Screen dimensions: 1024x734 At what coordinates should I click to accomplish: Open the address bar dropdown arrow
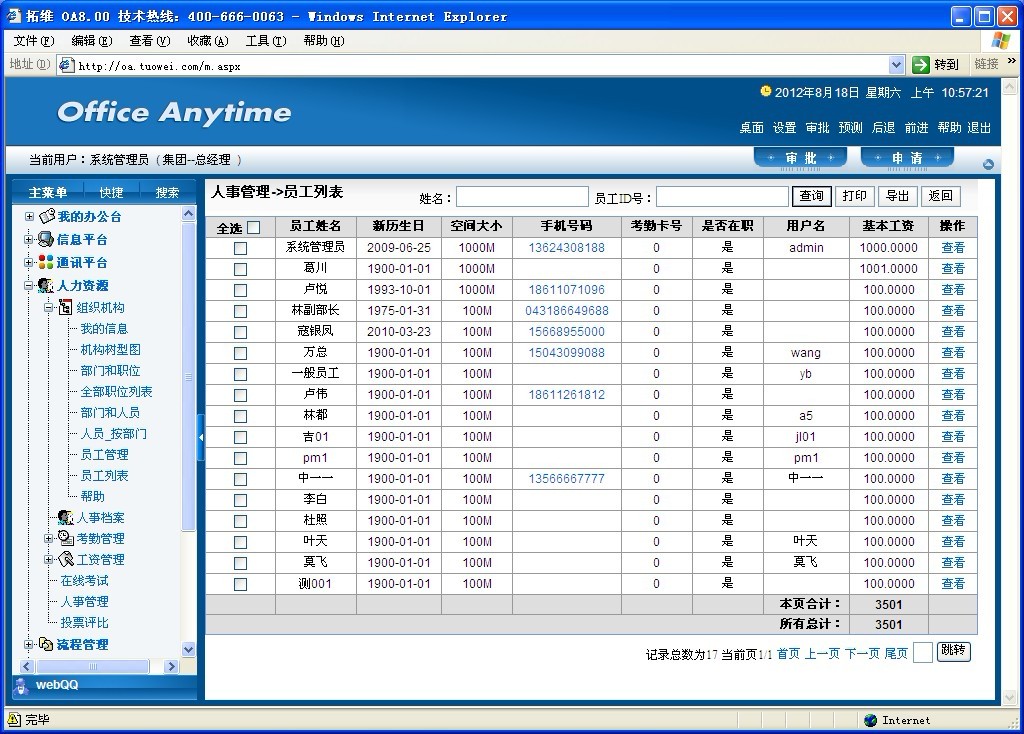click(x=896, y=65)
